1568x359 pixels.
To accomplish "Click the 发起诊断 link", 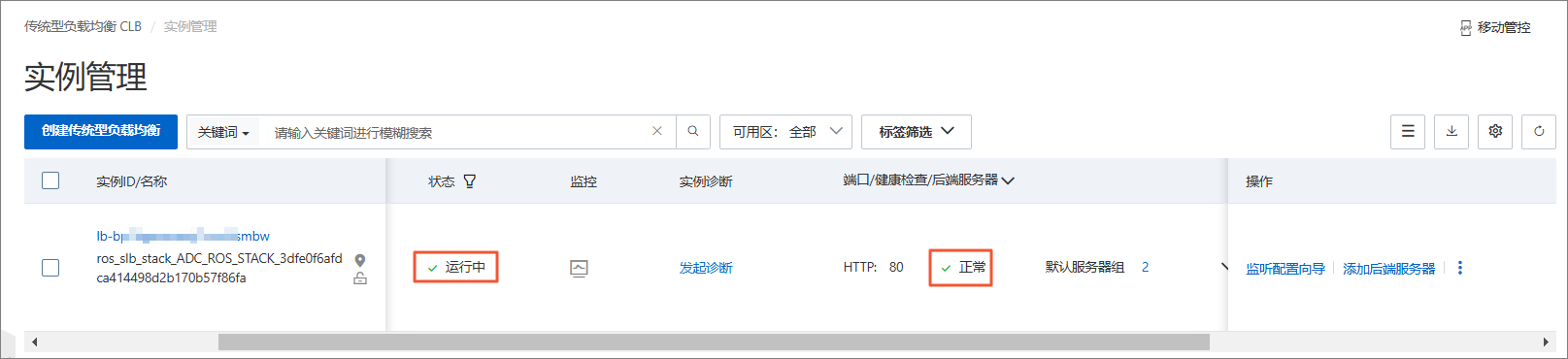I will [x=706, y=268].
